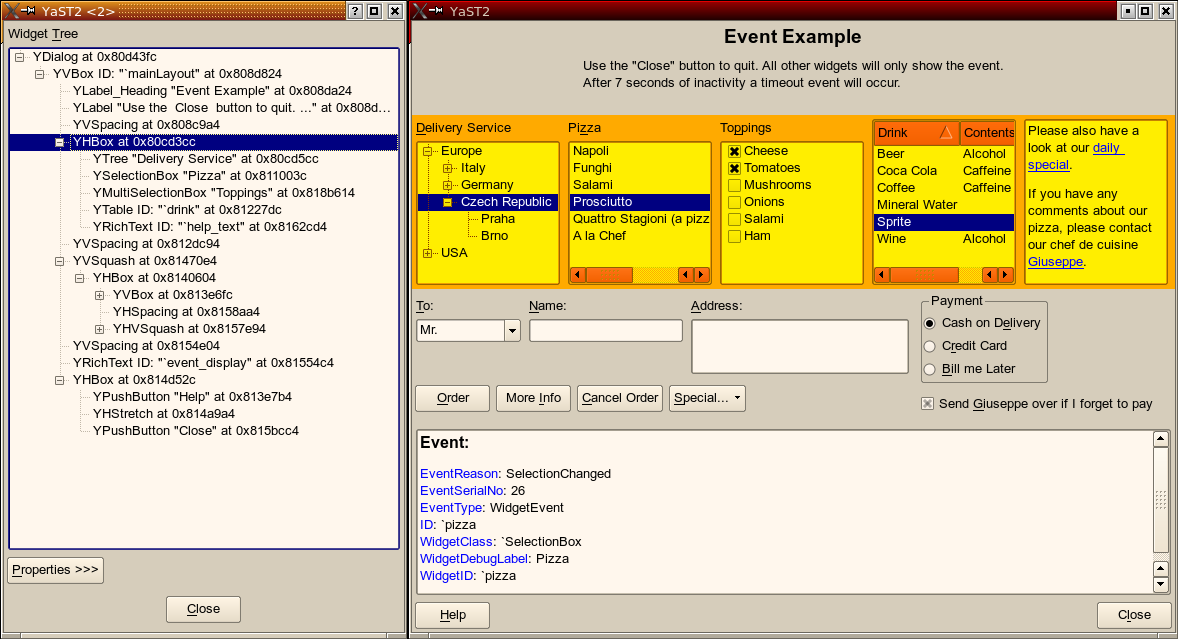Click the Event log scroll up arrow
Viewport: 1178px width, 639px height.
coord(1160,439)
